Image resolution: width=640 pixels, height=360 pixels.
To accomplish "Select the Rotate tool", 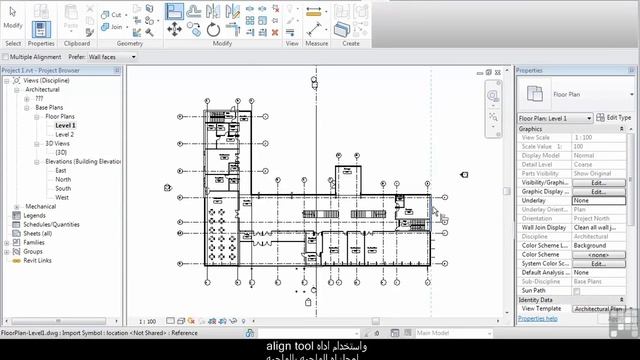I will (213, 29).
